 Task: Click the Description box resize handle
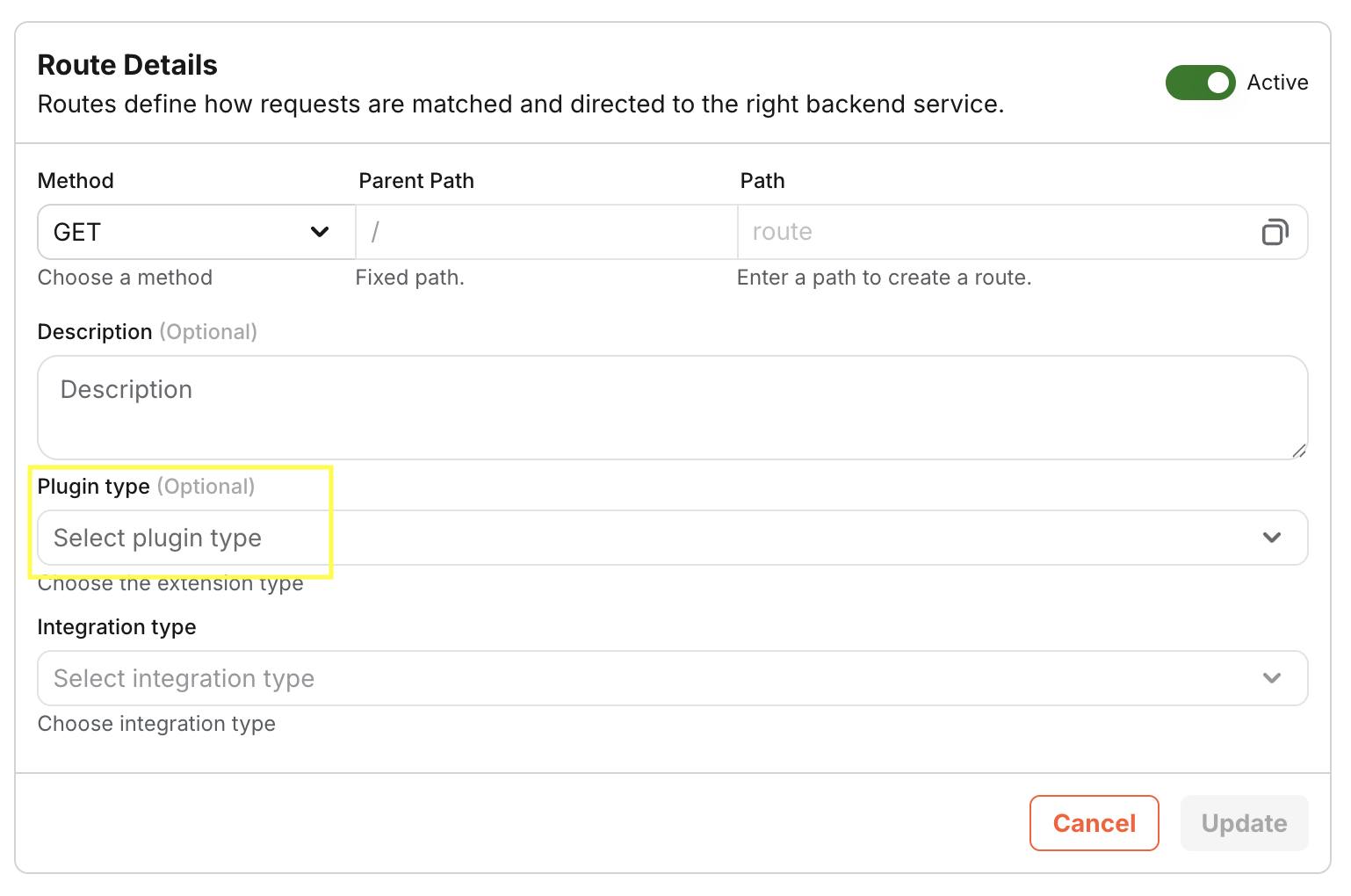[1299, 451]
